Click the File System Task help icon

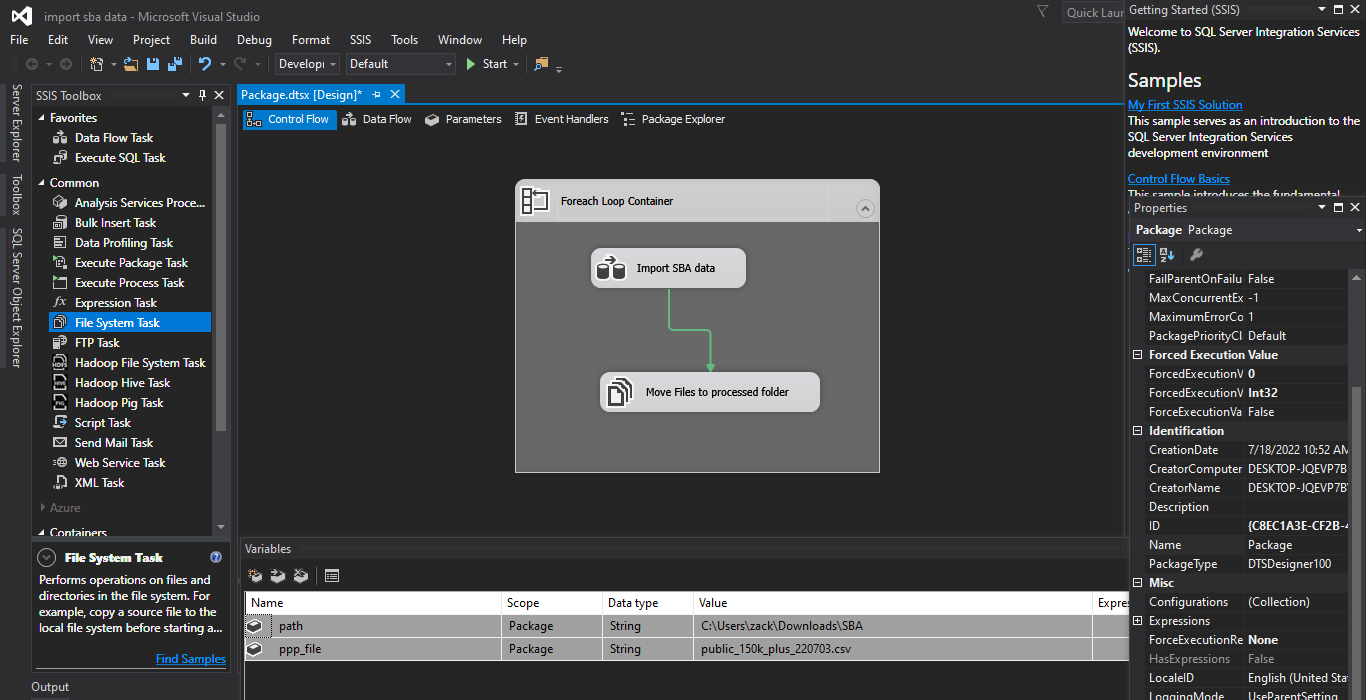[216, 558]
